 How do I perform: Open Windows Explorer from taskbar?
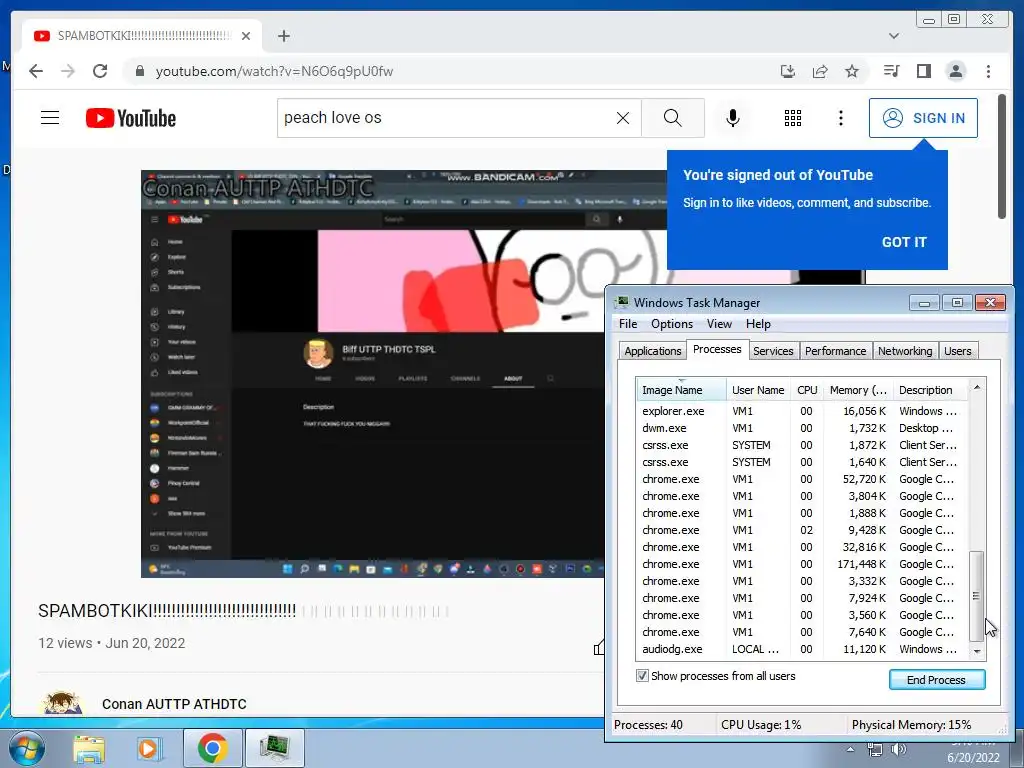(89, 749)
